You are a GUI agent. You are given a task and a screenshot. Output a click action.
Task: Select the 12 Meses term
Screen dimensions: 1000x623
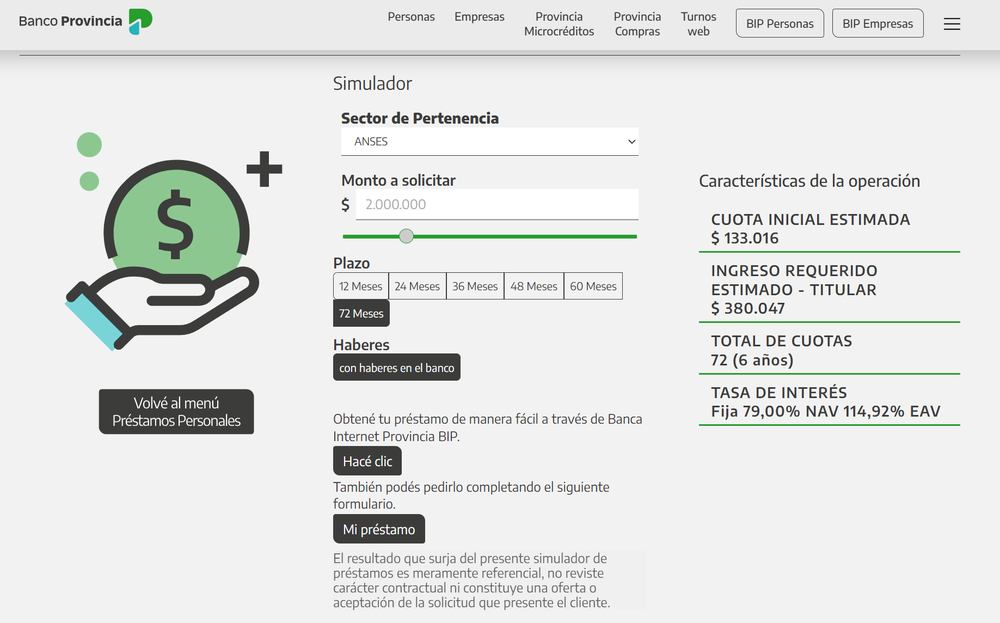pyautogui.click(x=359, y=285)
